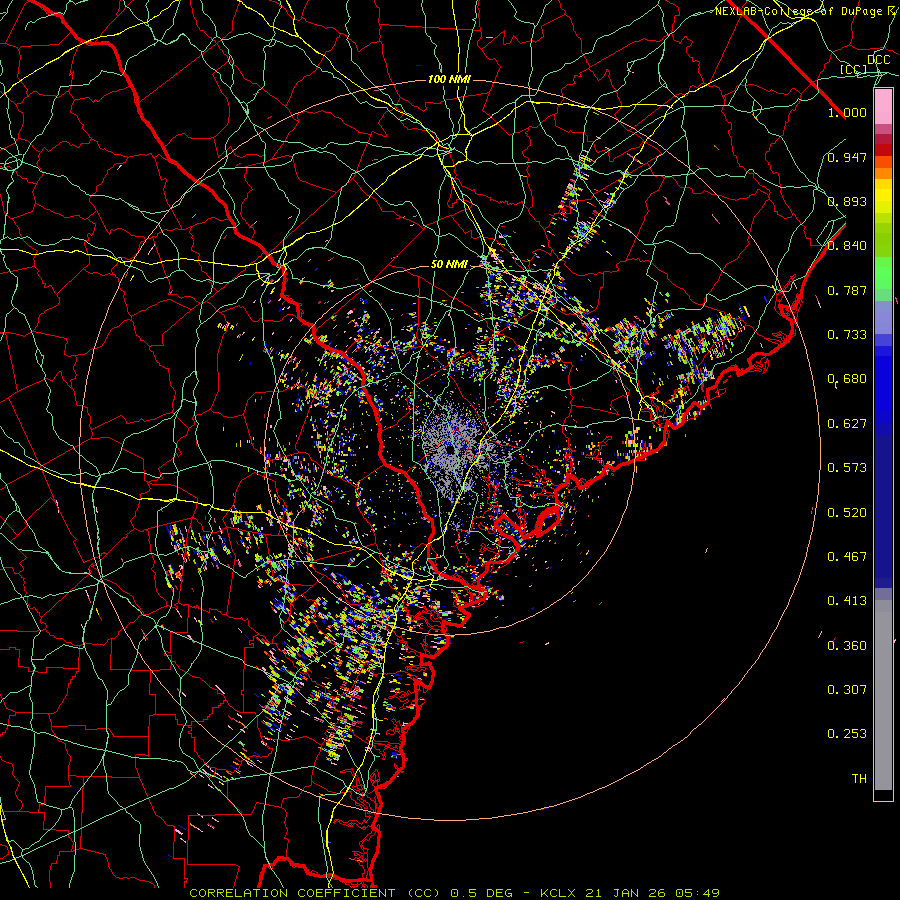Click the 0.893 scale value
Viewport: 900px width, 900px height.
[847, 201]
